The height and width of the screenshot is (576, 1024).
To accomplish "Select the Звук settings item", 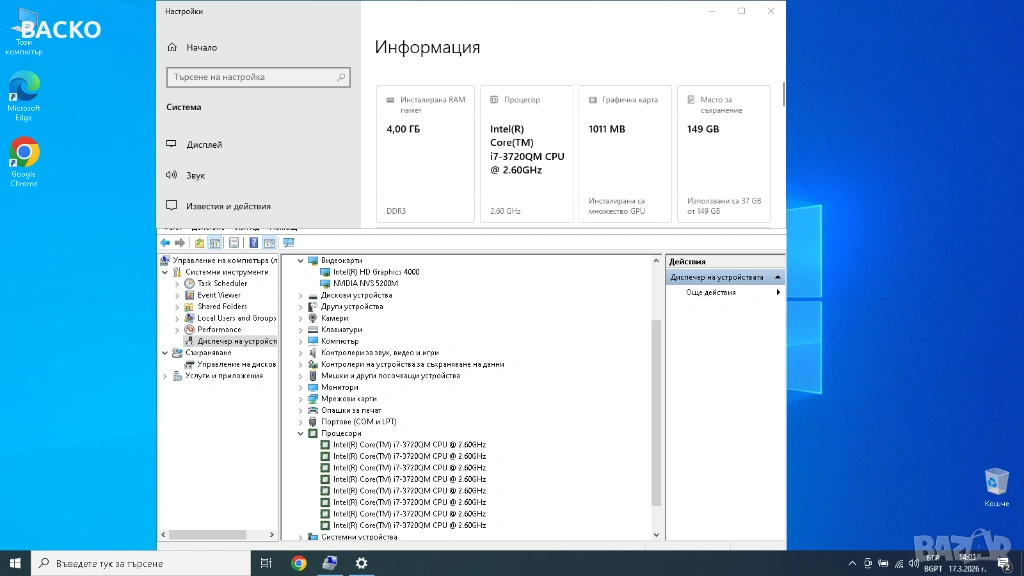I will pos(195,175).
